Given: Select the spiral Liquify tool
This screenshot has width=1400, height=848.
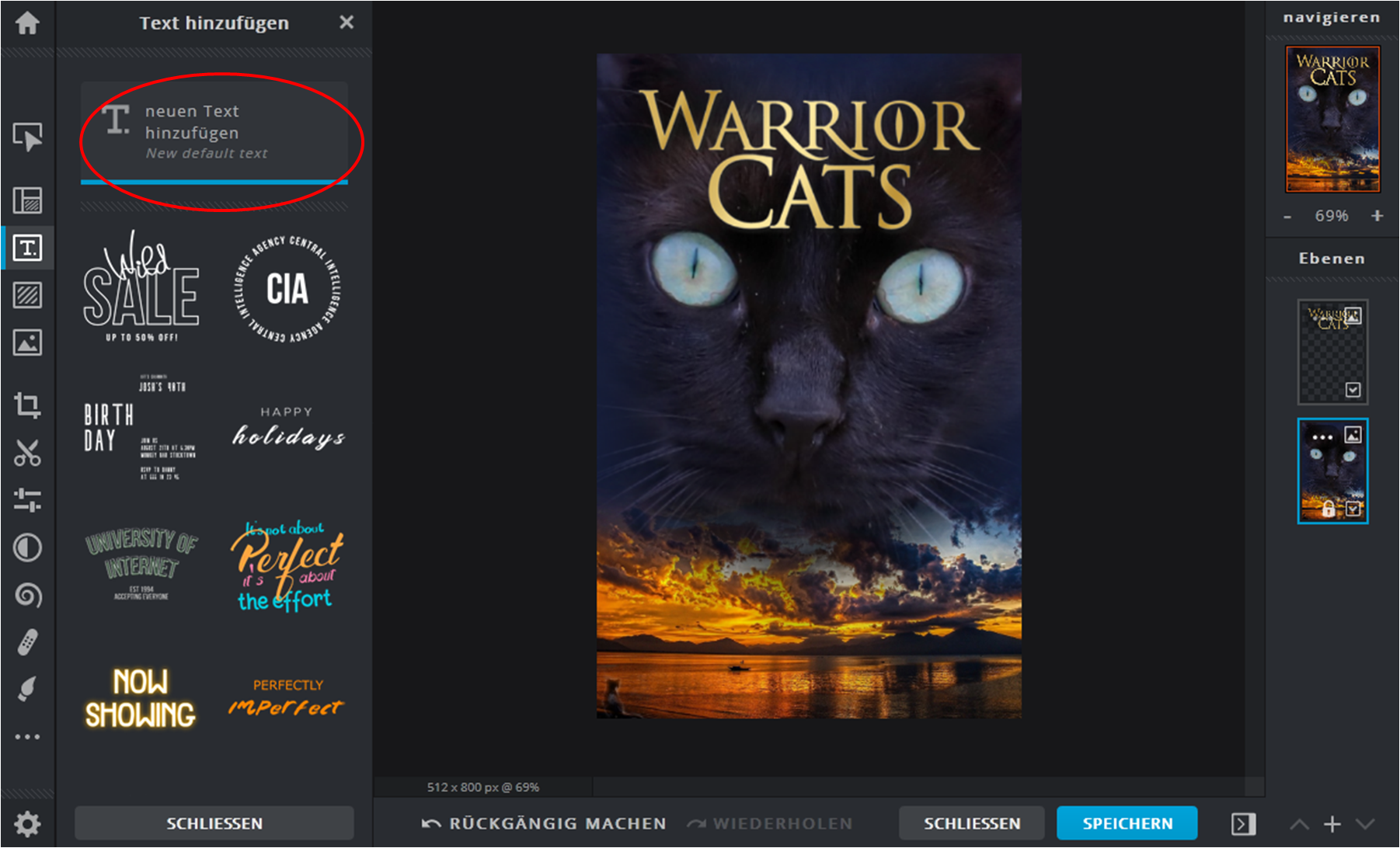Looking at the screenshot, I should (28, 595).
